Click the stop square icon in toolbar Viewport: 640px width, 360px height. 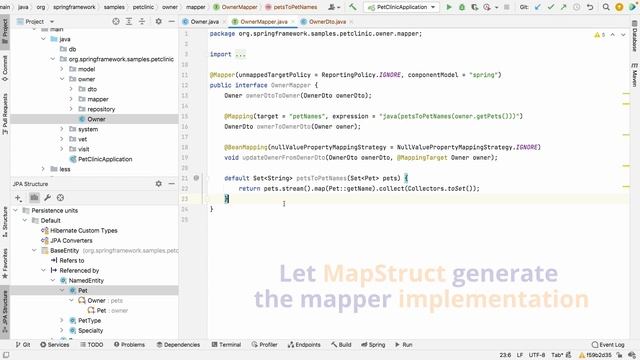507,7
